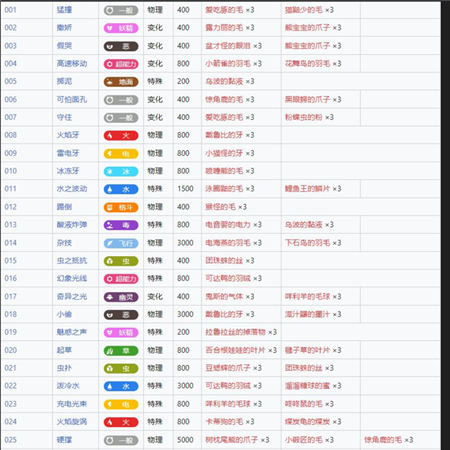Click the 毒 type badge in row 013
Viewport: 450px width, 450px height.
point(121,225)
